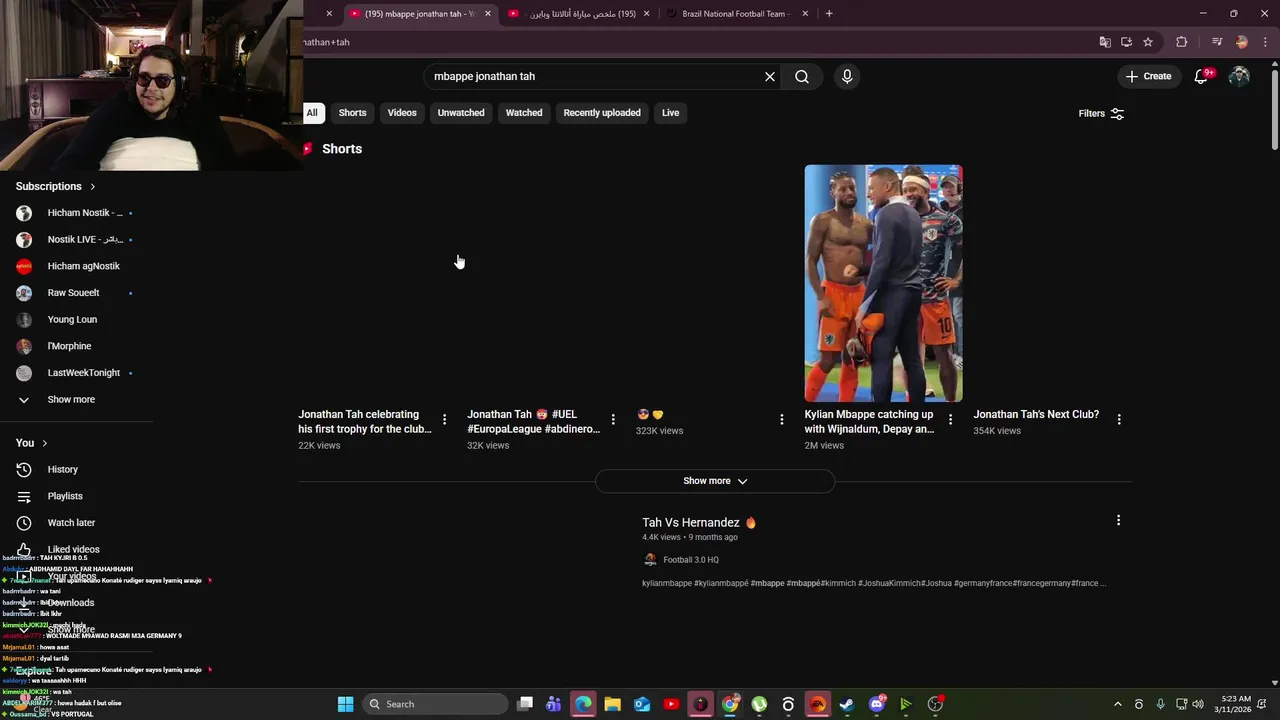Expand the Show more Shorts button

pyautogui.click(x=715, y=481)
